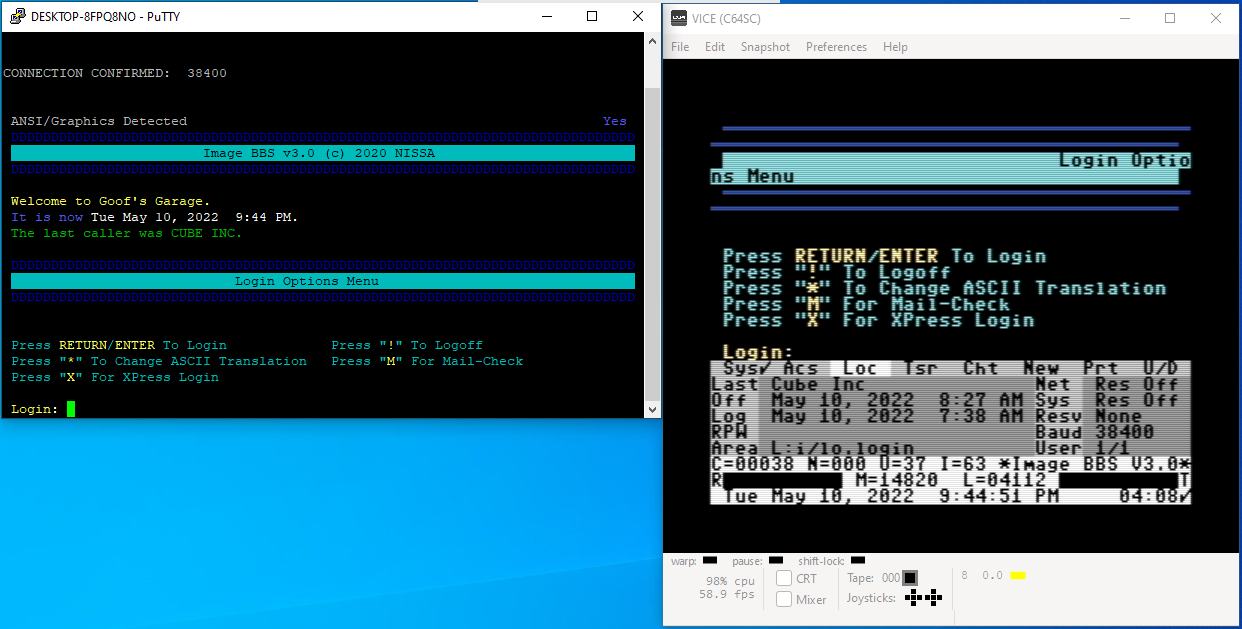Toggle the pause indicator in VICE
The image size is (1242, 629).
776,560
